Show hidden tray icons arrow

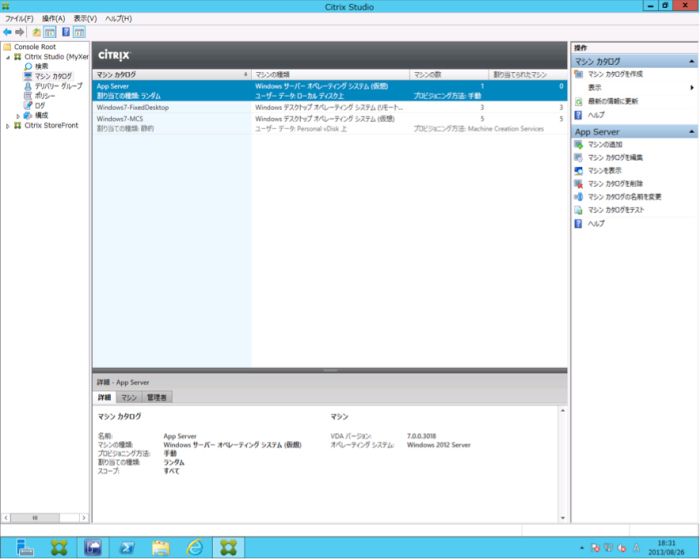pos(582,548)
